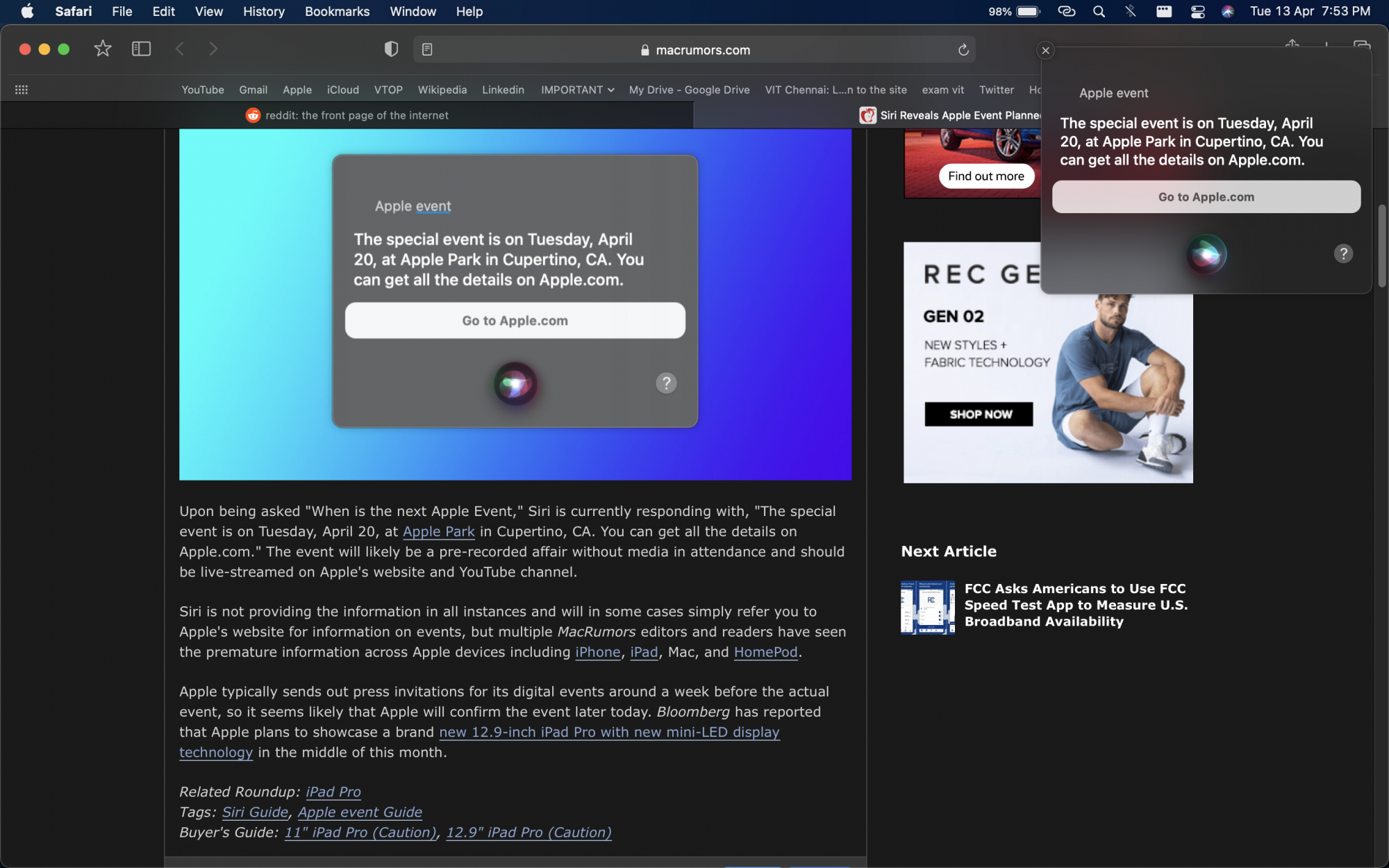Viewport: 1389px width, 868px height.
Task: Click the lock icon in address bar
Action: 645,50
